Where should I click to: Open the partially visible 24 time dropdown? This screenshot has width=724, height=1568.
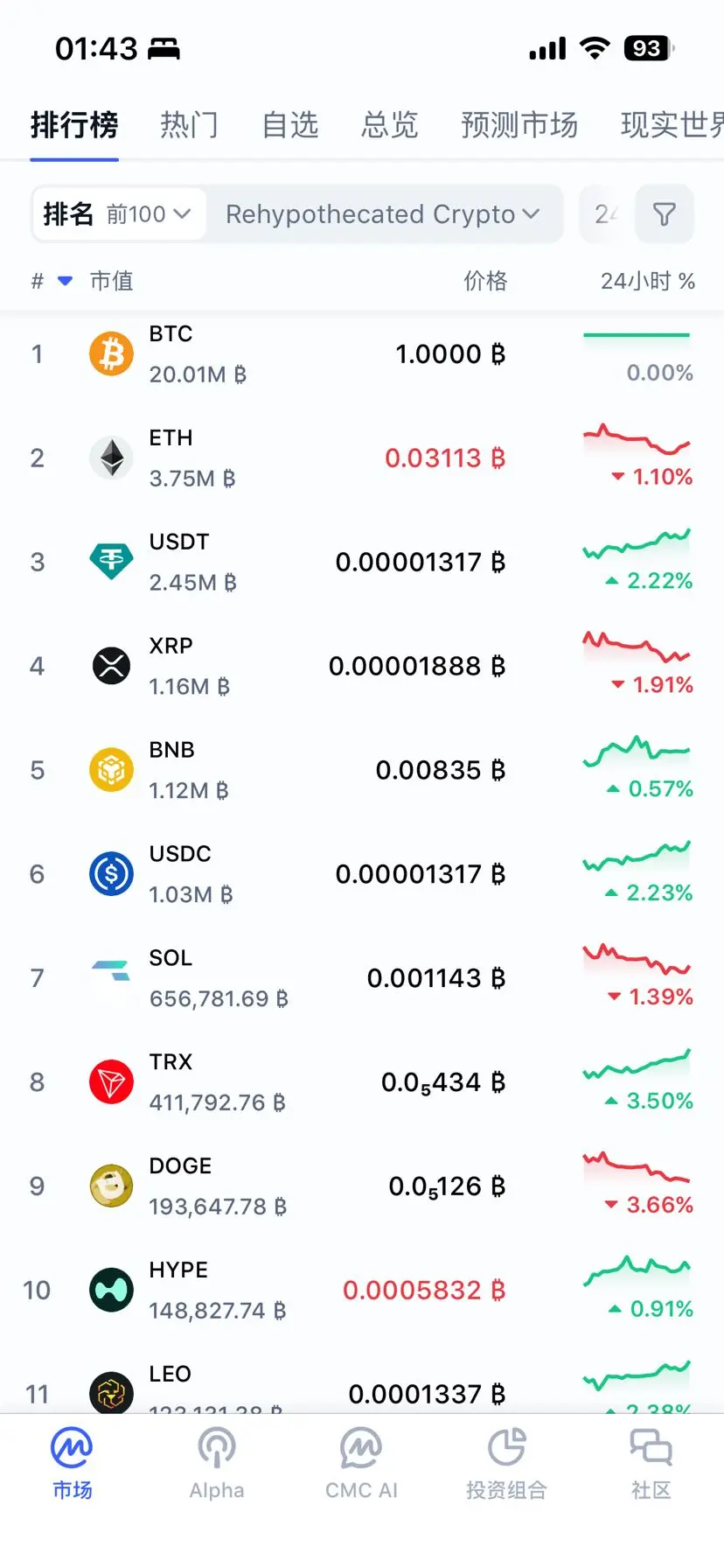[605, 213]
